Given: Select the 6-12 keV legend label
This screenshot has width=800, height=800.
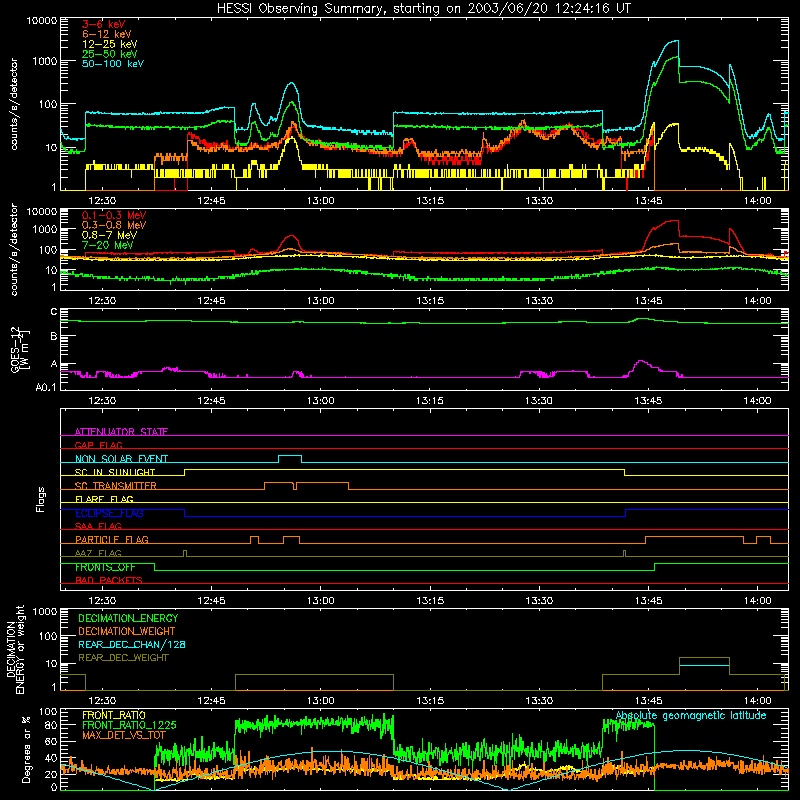Looking at the screenshot, I should click(x=107, y=34).
